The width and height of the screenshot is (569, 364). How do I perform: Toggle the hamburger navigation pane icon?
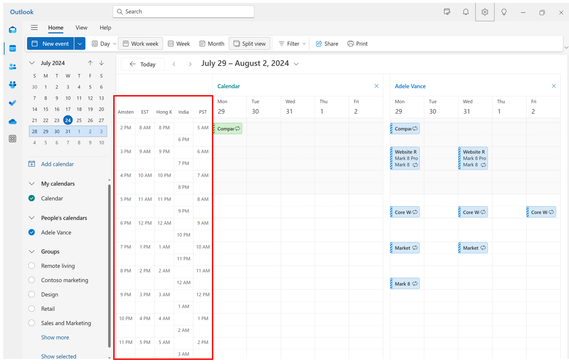34,28
